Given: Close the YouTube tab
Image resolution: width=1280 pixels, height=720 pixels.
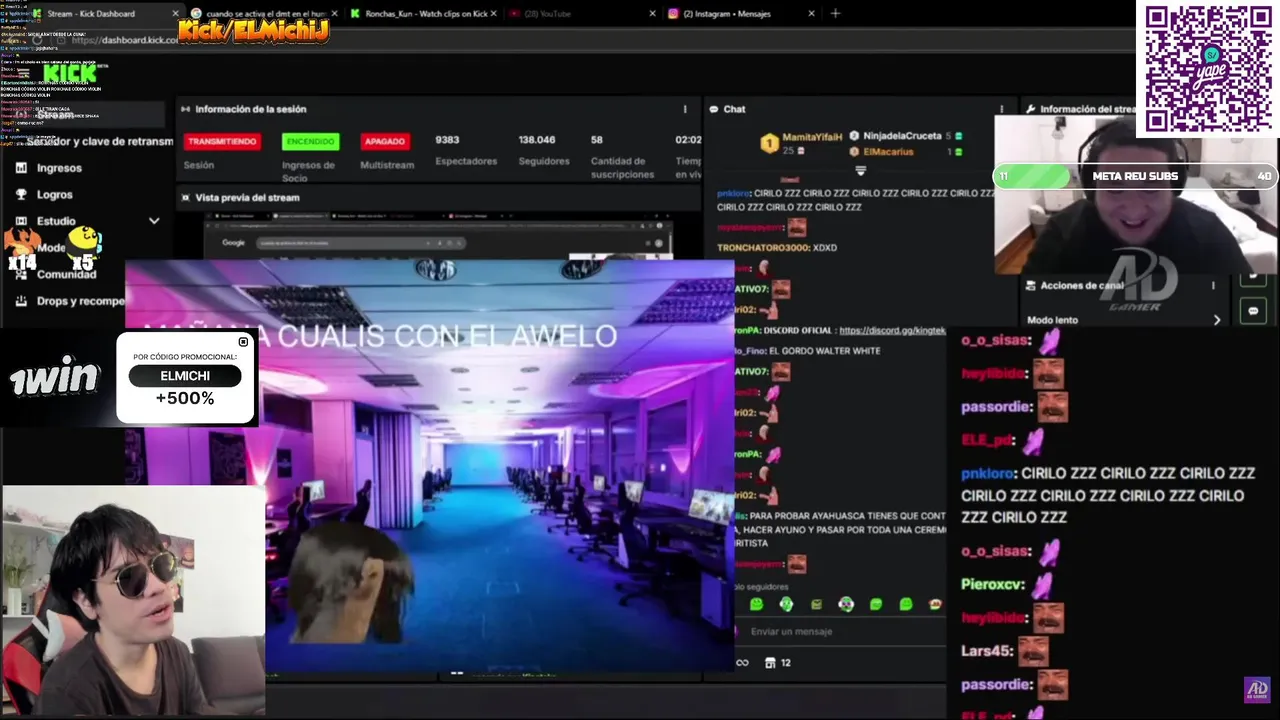Looking at the screenshot, I should 652,13.
